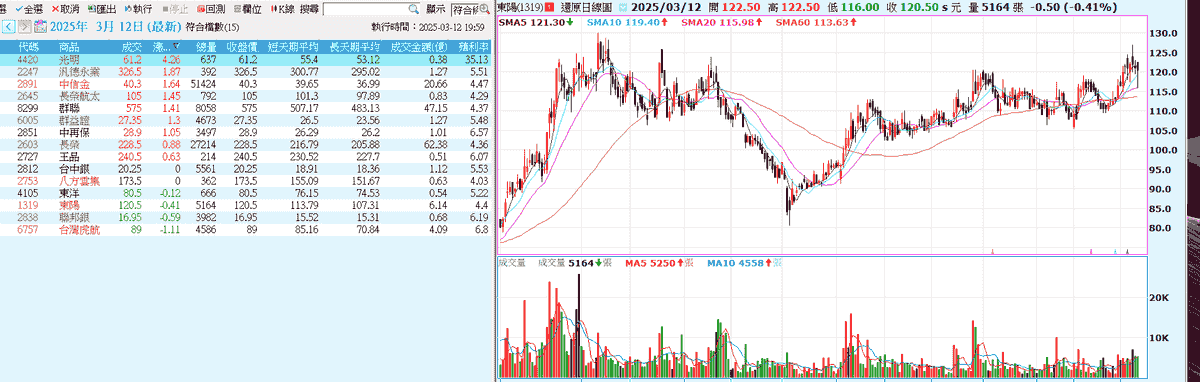Click the magnifier search icon
Image resolution: width=1200 pixels, height=382 pixels.
413,8
